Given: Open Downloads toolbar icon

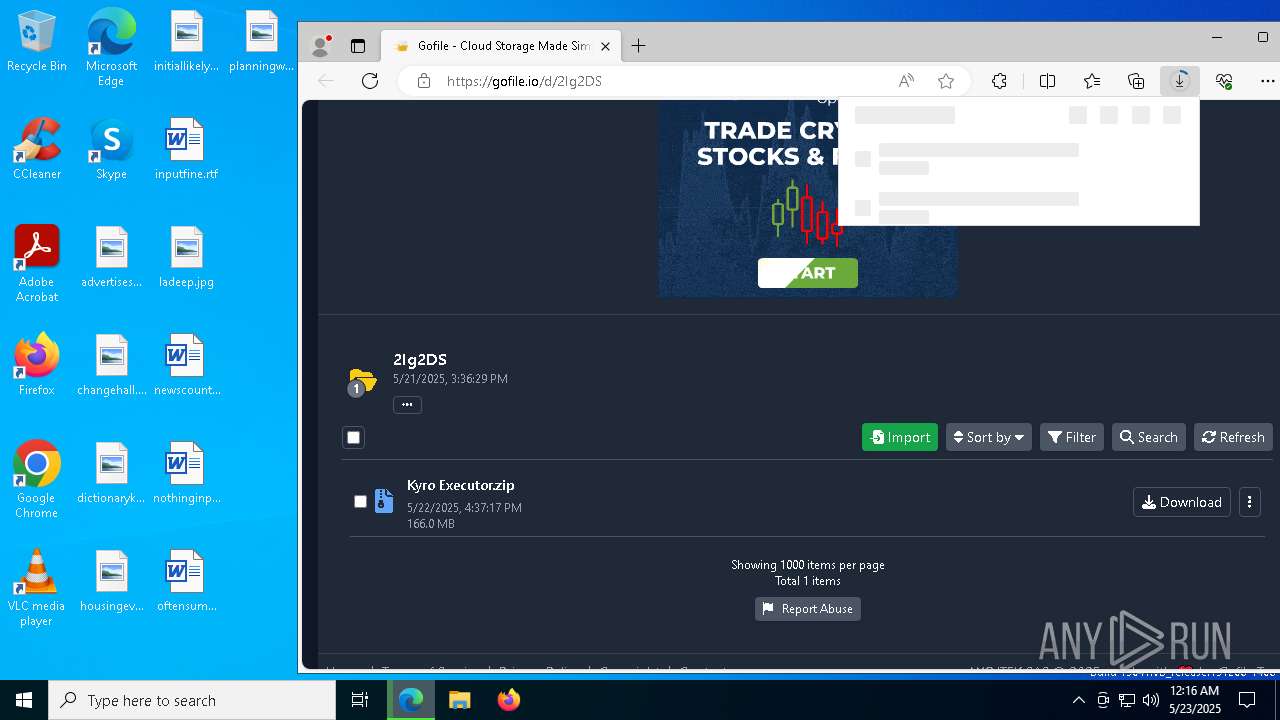Looking at the screenshot, I should 1180,81.
